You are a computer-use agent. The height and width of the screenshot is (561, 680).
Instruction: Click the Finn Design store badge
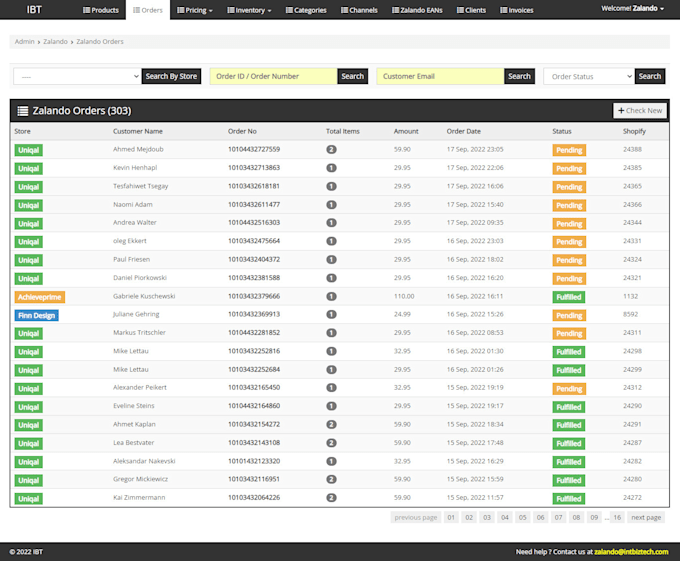tap(36, 316)
